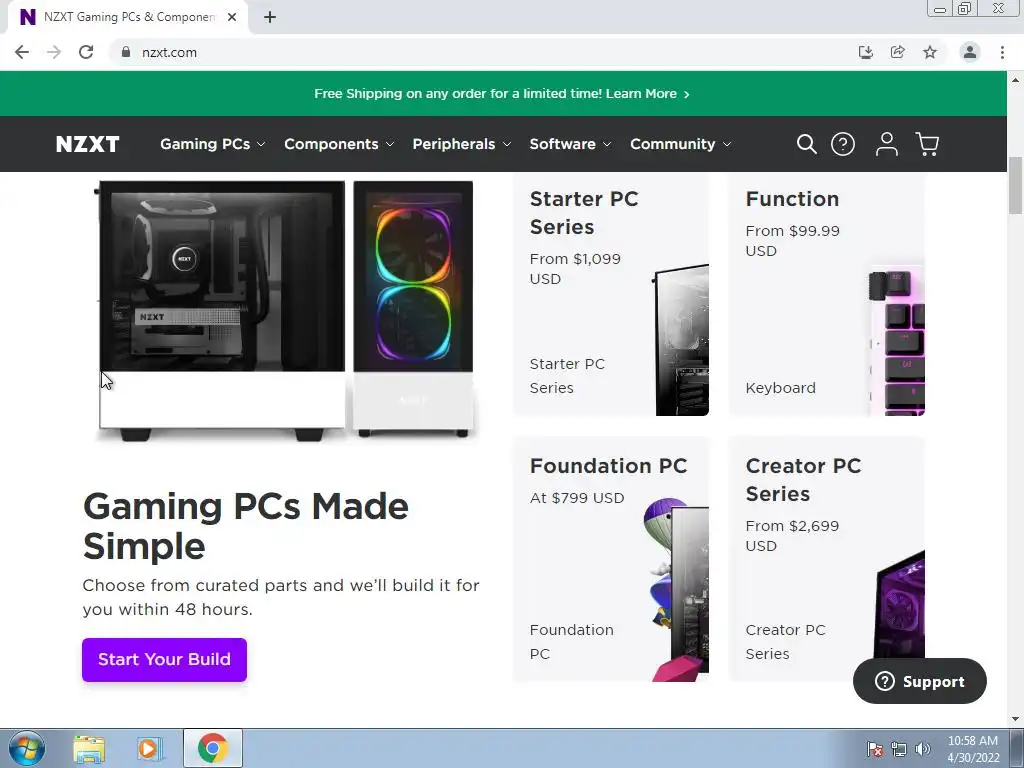The image size is (1024, 768).
Task: Click the 'From $2,699 USD' price text
Action: pyautogui.click(x=792, y=536)
